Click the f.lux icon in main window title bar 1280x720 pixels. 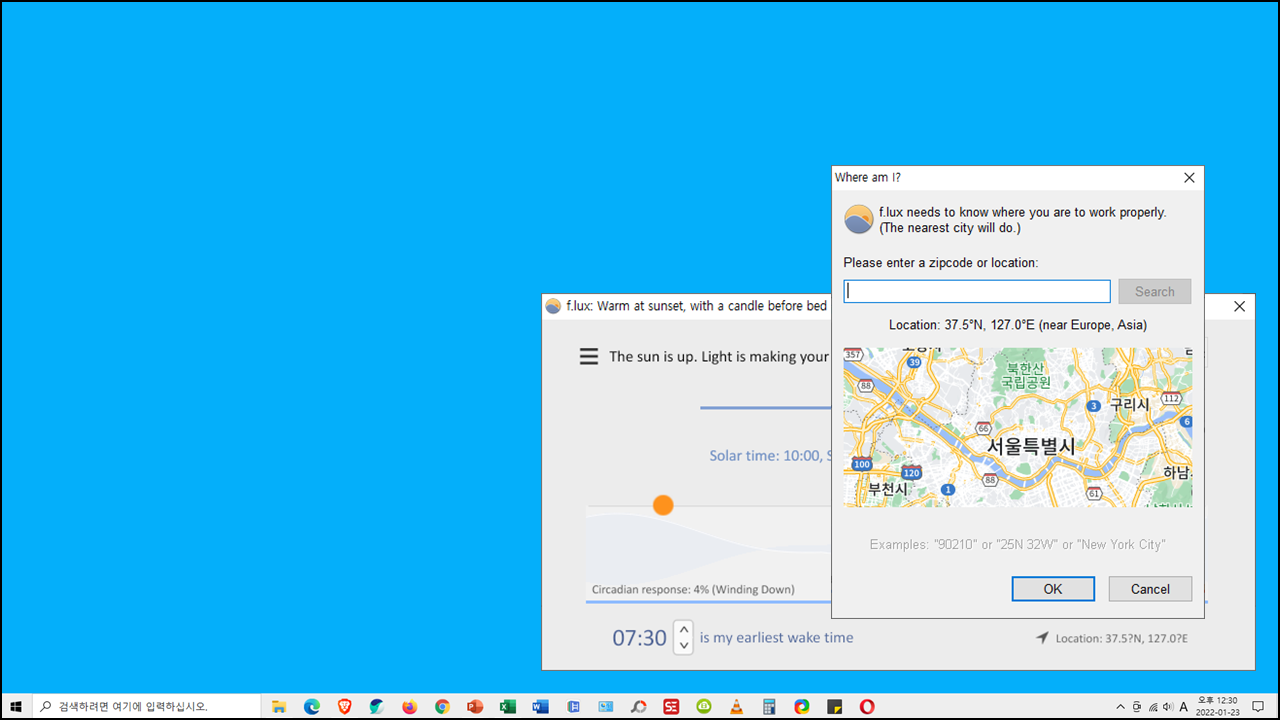[x=553, y=306]
